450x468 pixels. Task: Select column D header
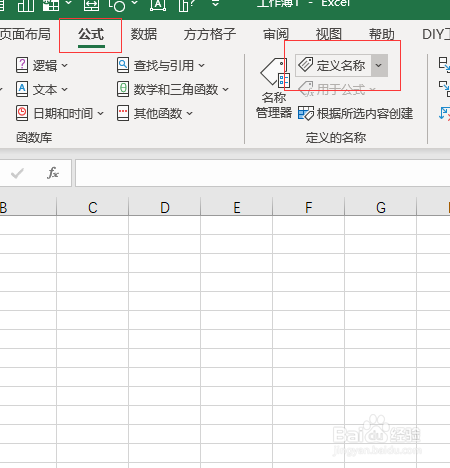pos(165,207)
